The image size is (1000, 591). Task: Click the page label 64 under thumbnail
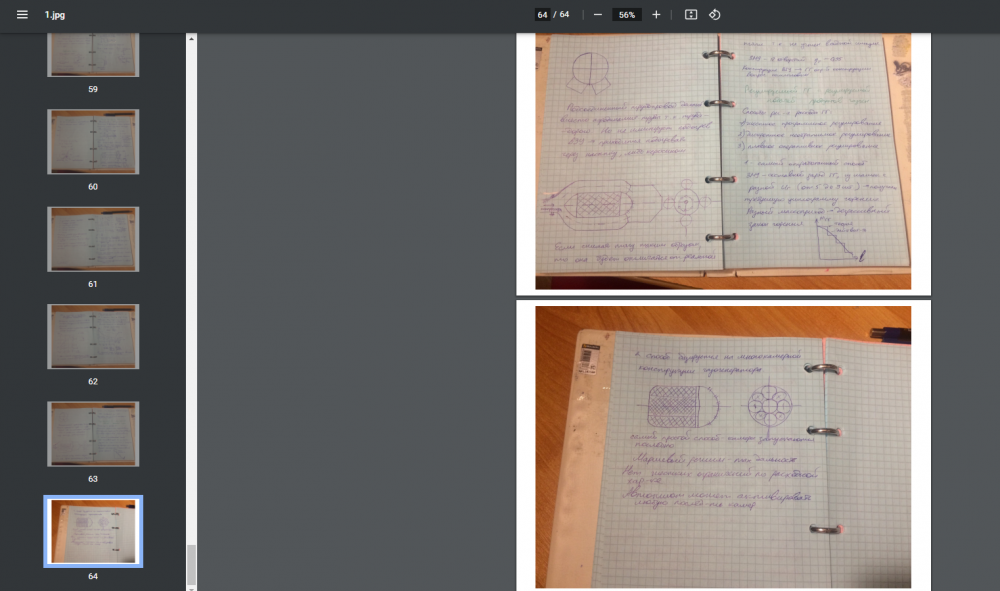(93, 576)
